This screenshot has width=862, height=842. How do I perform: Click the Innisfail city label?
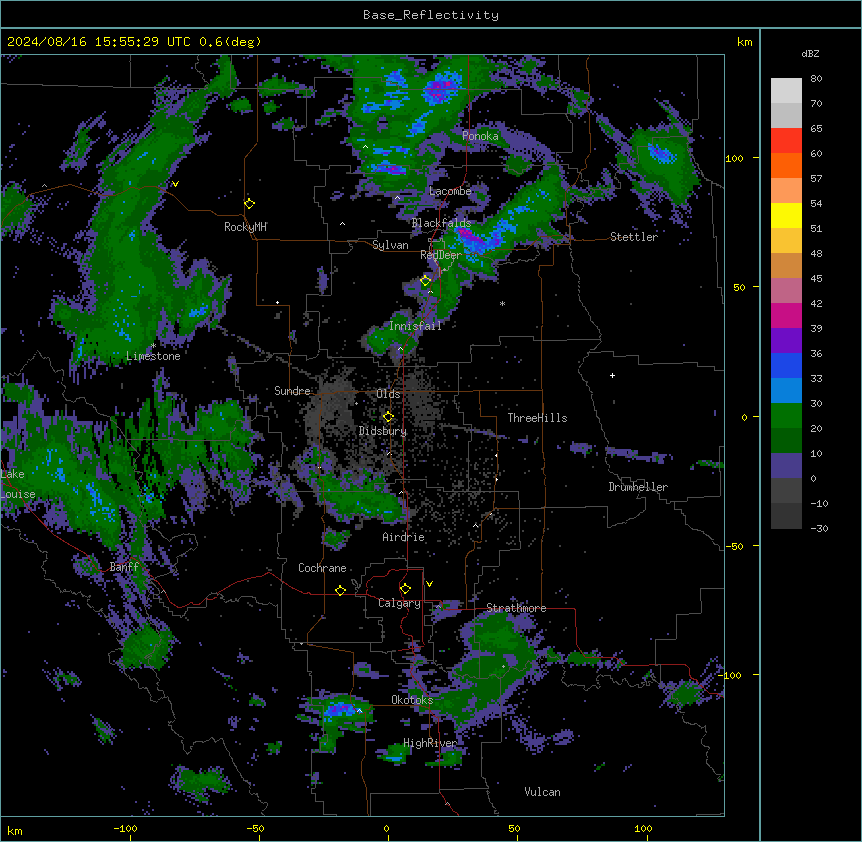(x=415, y=326)
